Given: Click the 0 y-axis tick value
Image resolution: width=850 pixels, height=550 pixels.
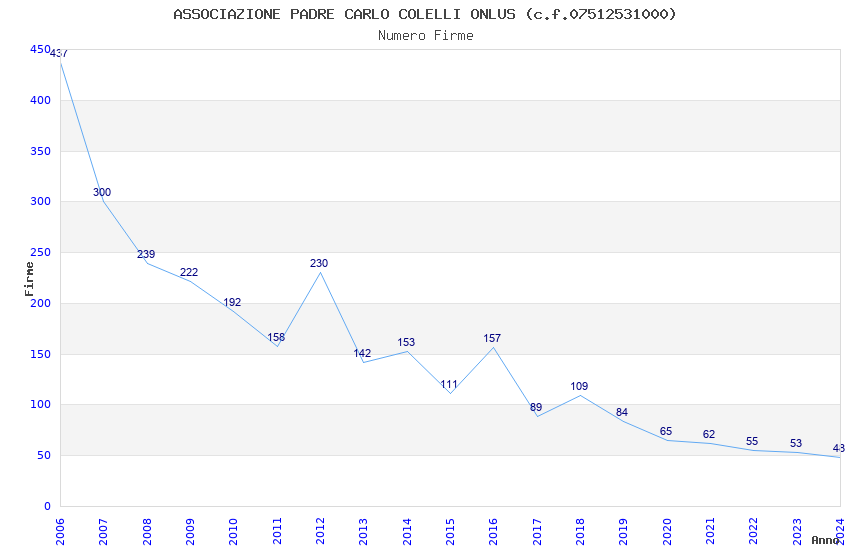Looking at the screenshot, I should pyautogui.click(x=47, y=506).
